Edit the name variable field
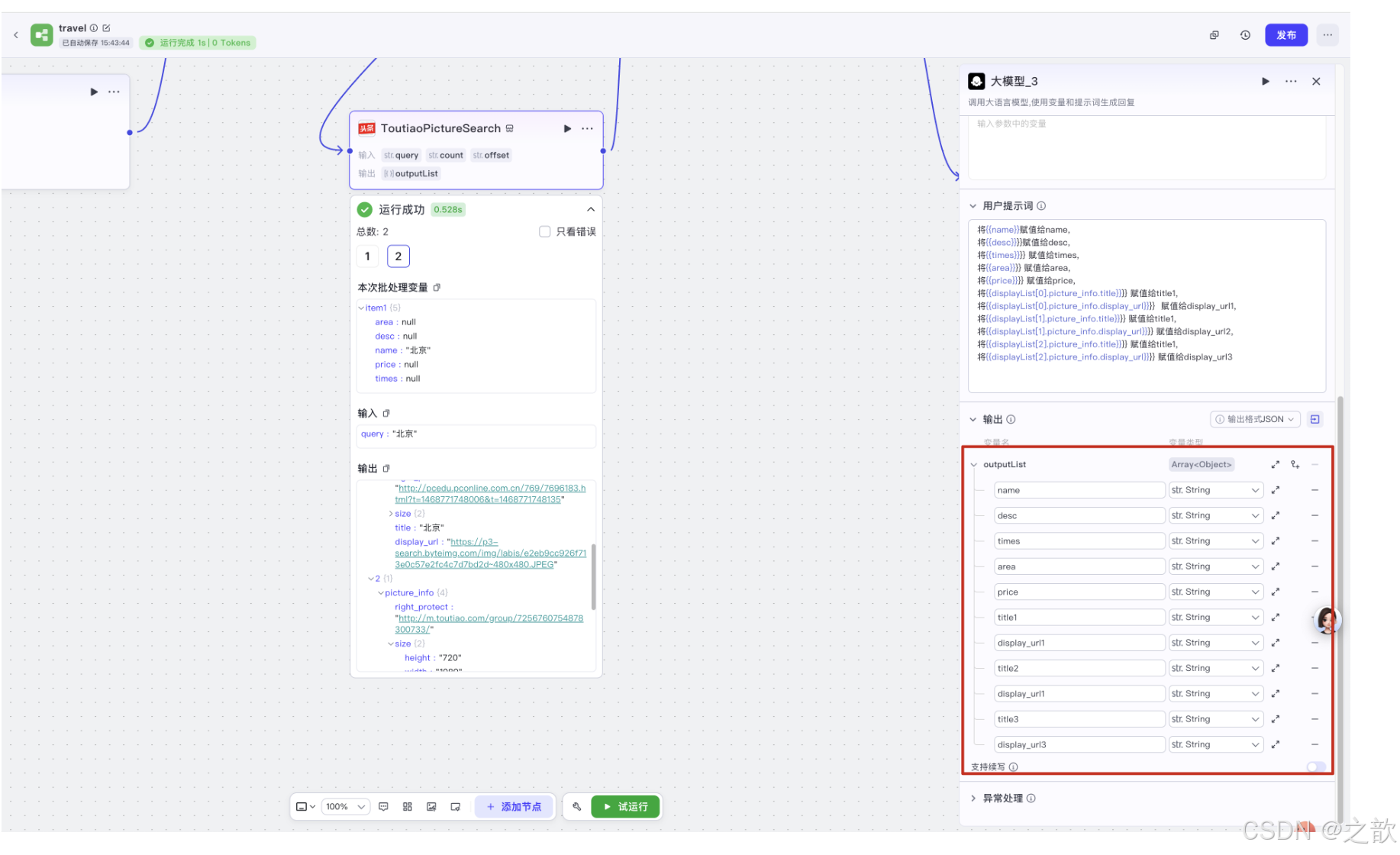The image size is (1400, 855). [1079, 490]
